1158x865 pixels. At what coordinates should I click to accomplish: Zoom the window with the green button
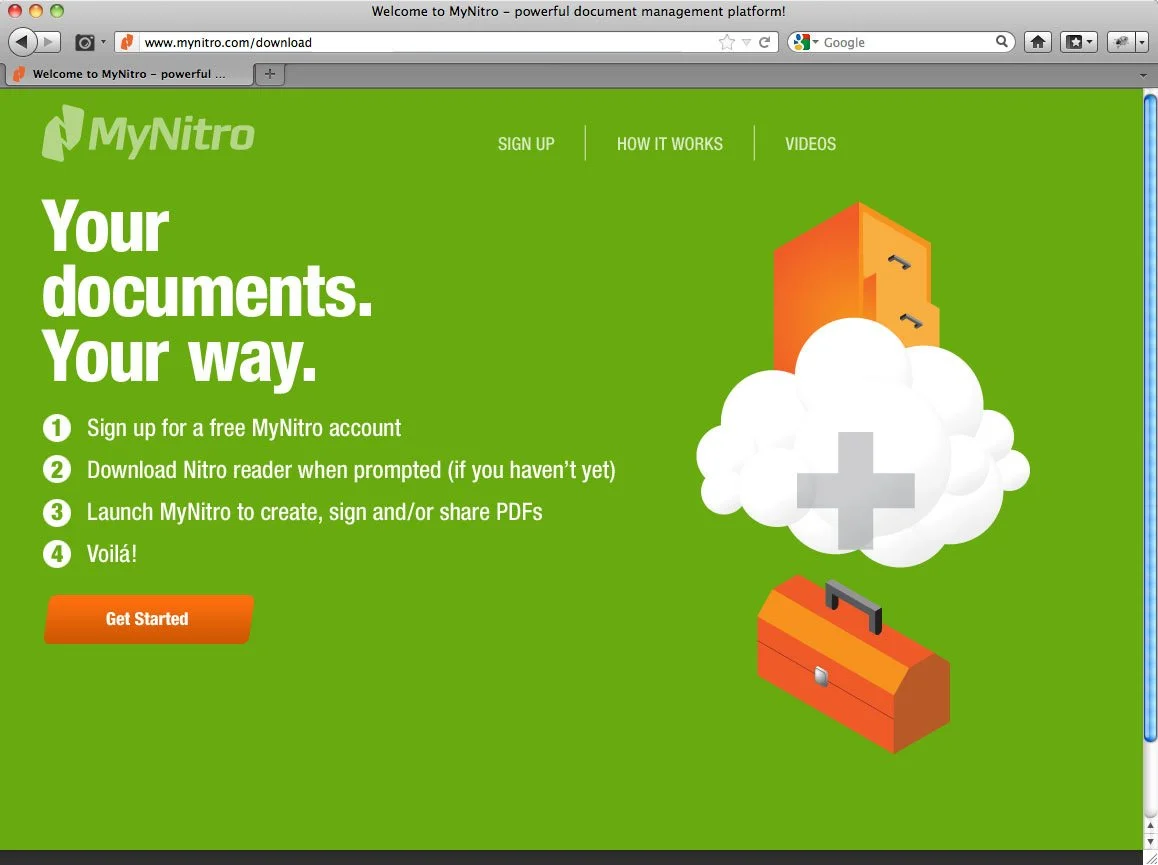[56, 10]
